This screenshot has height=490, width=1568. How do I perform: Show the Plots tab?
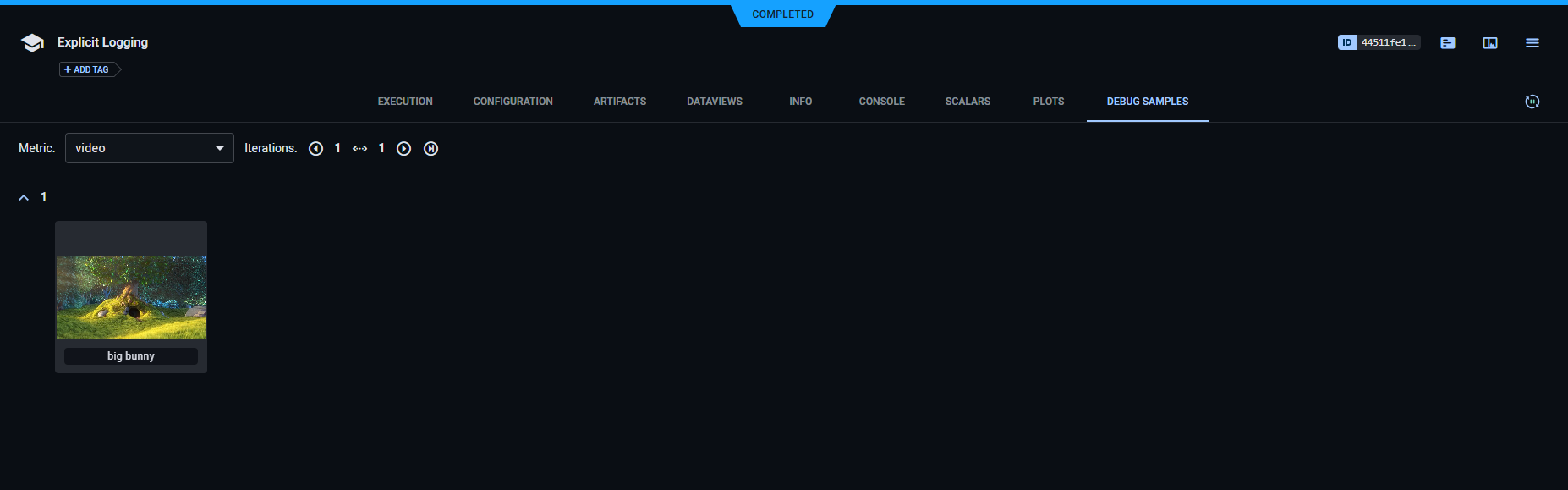click(1048, 102)
